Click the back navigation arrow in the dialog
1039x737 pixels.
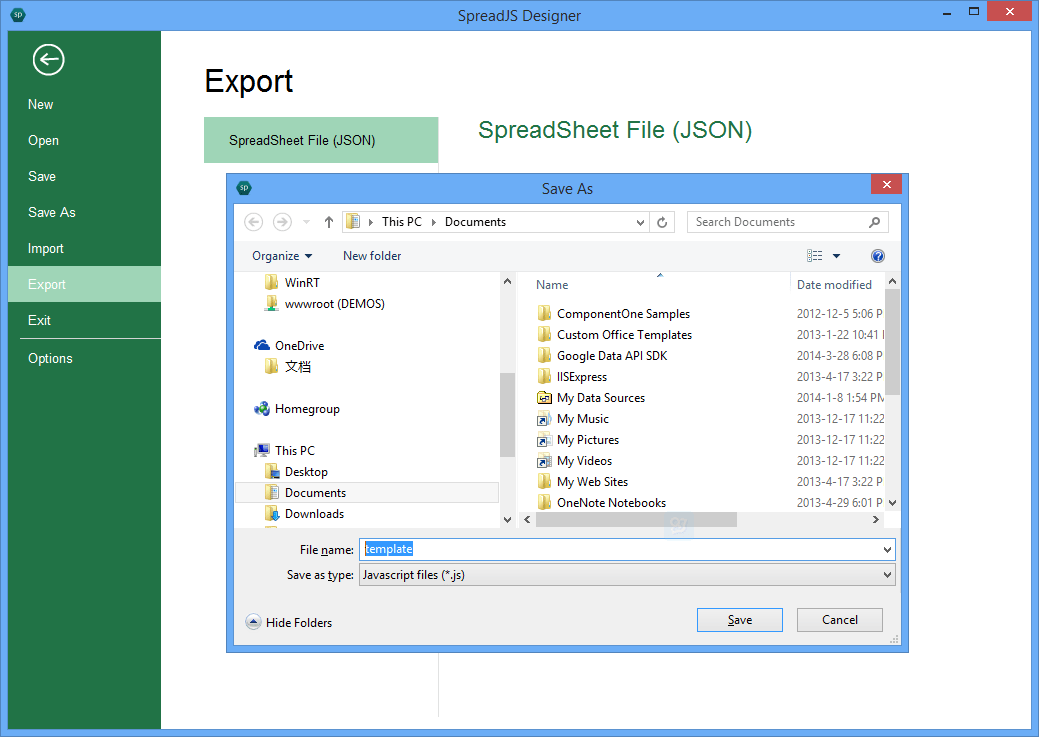pos(253,221)
